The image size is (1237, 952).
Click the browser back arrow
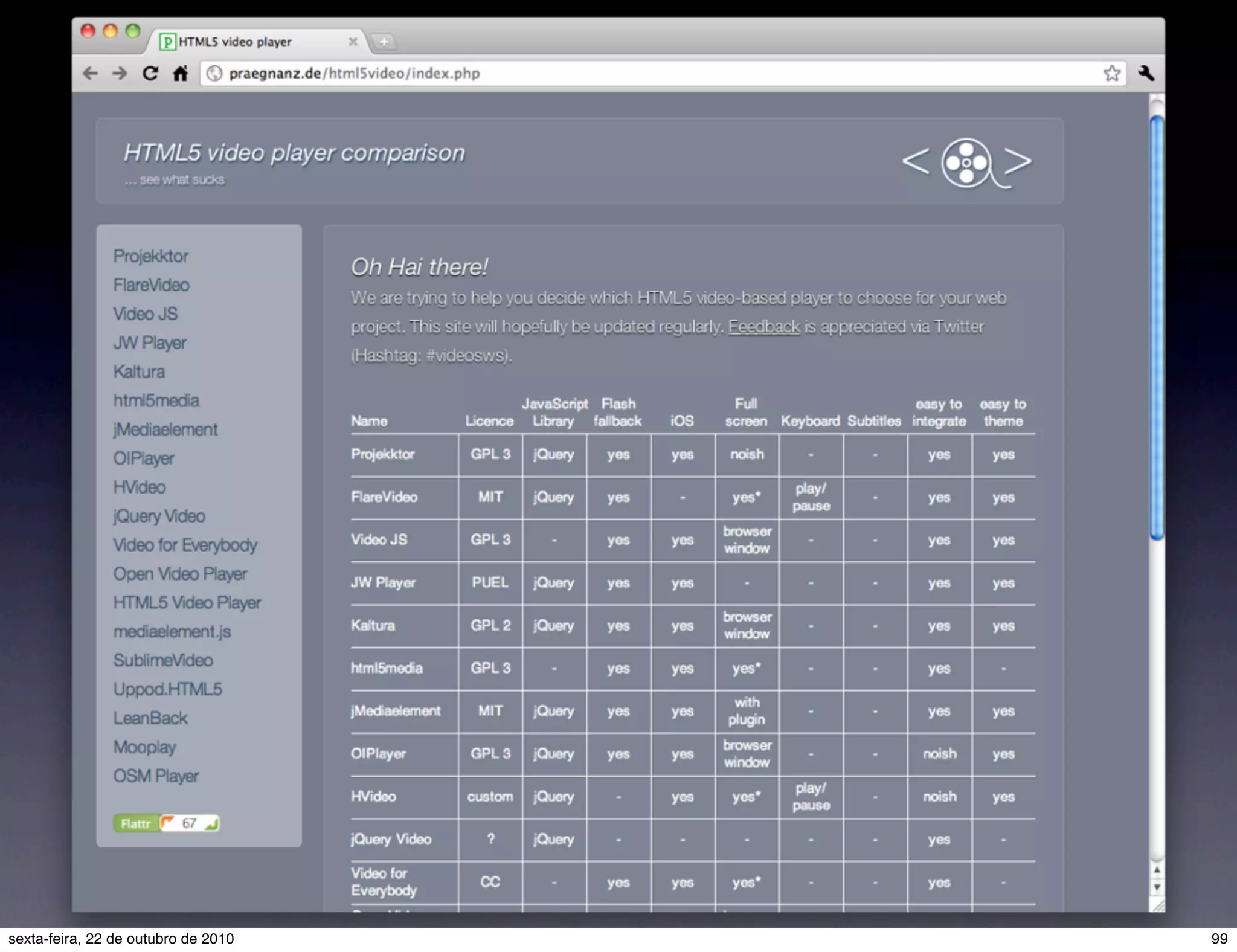pos(91,73)
